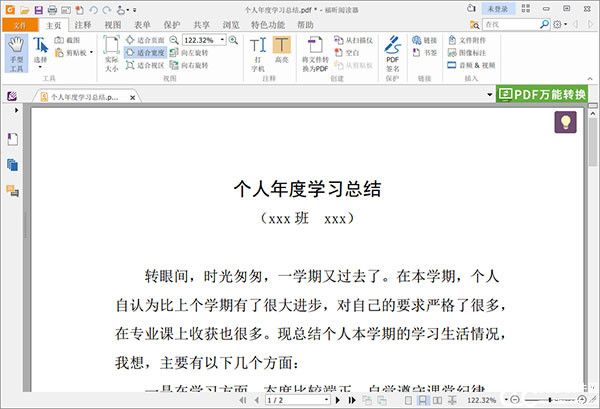Click the ribbon zoom out magnifier
The height and width of the screenshot is (409, 600).
click(x=174, y=40)
